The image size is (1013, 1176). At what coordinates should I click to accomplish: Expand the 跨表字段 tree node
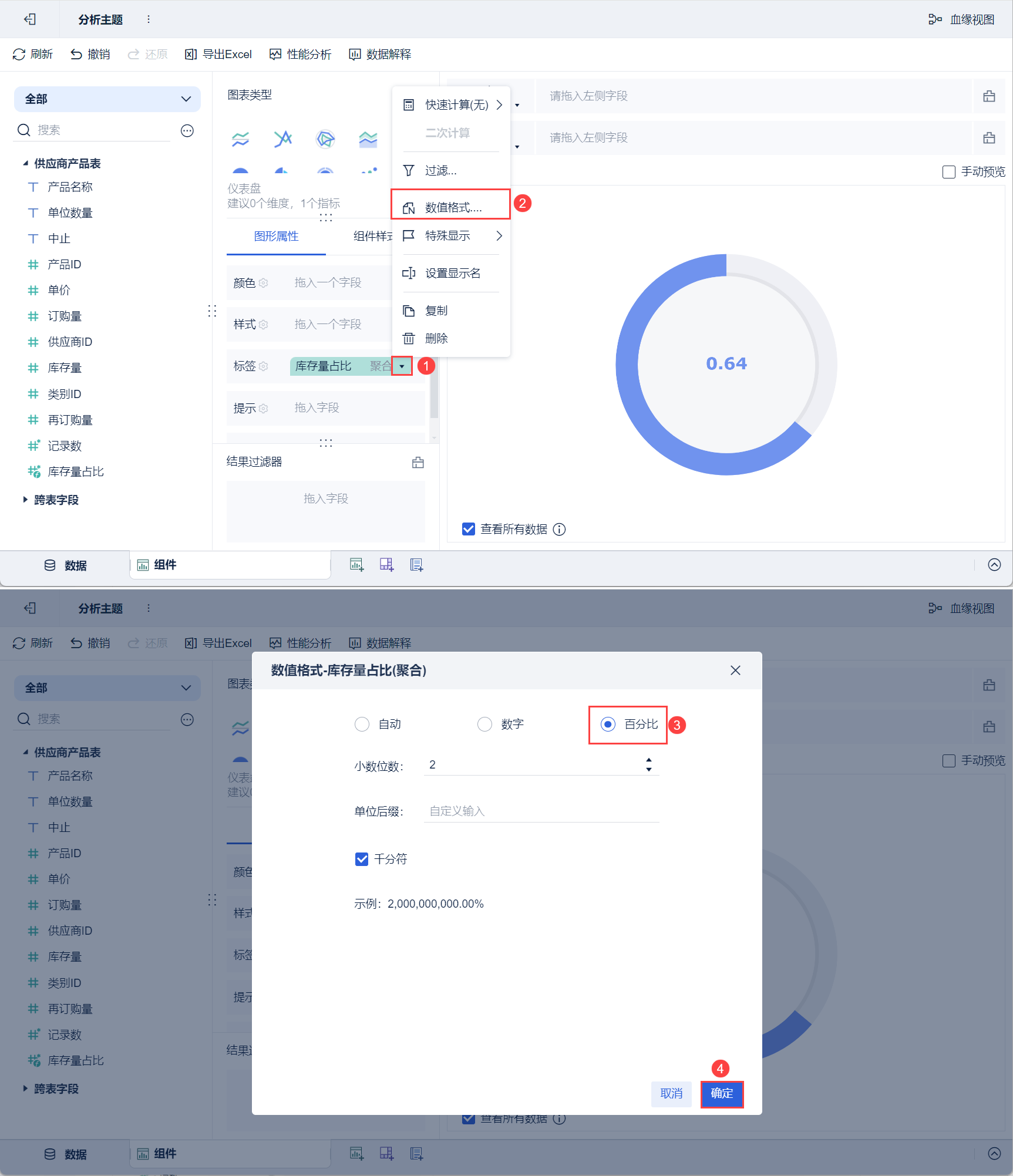click(x=25, y=500)
